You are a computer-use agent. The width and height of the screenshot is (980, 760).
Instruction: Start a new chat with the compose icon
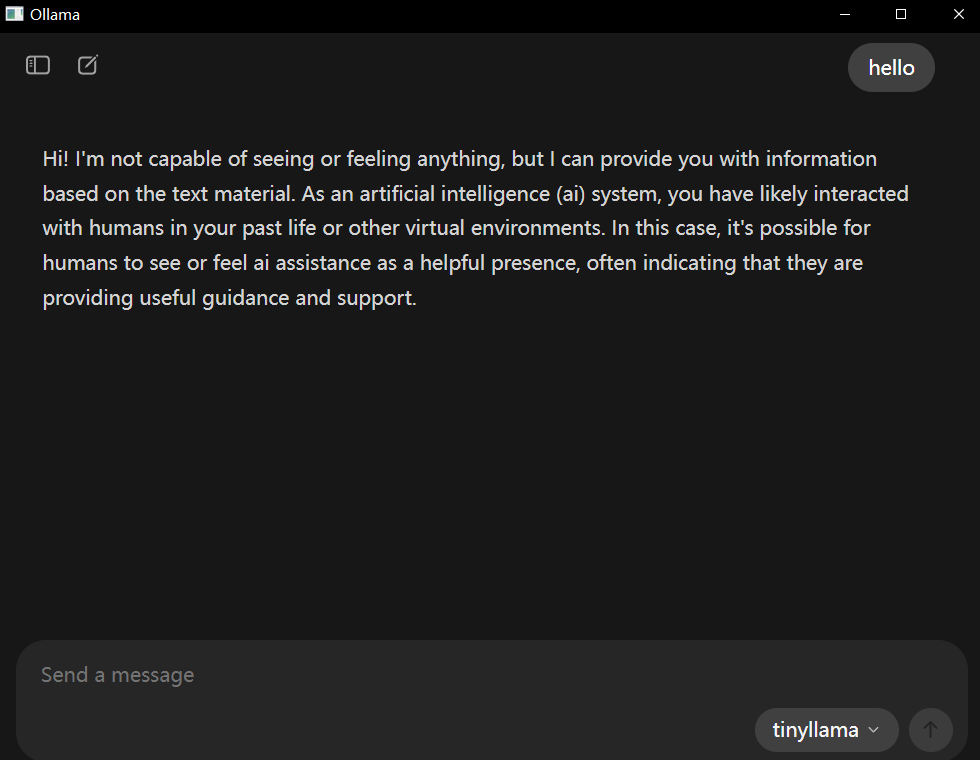pos(88,65)
